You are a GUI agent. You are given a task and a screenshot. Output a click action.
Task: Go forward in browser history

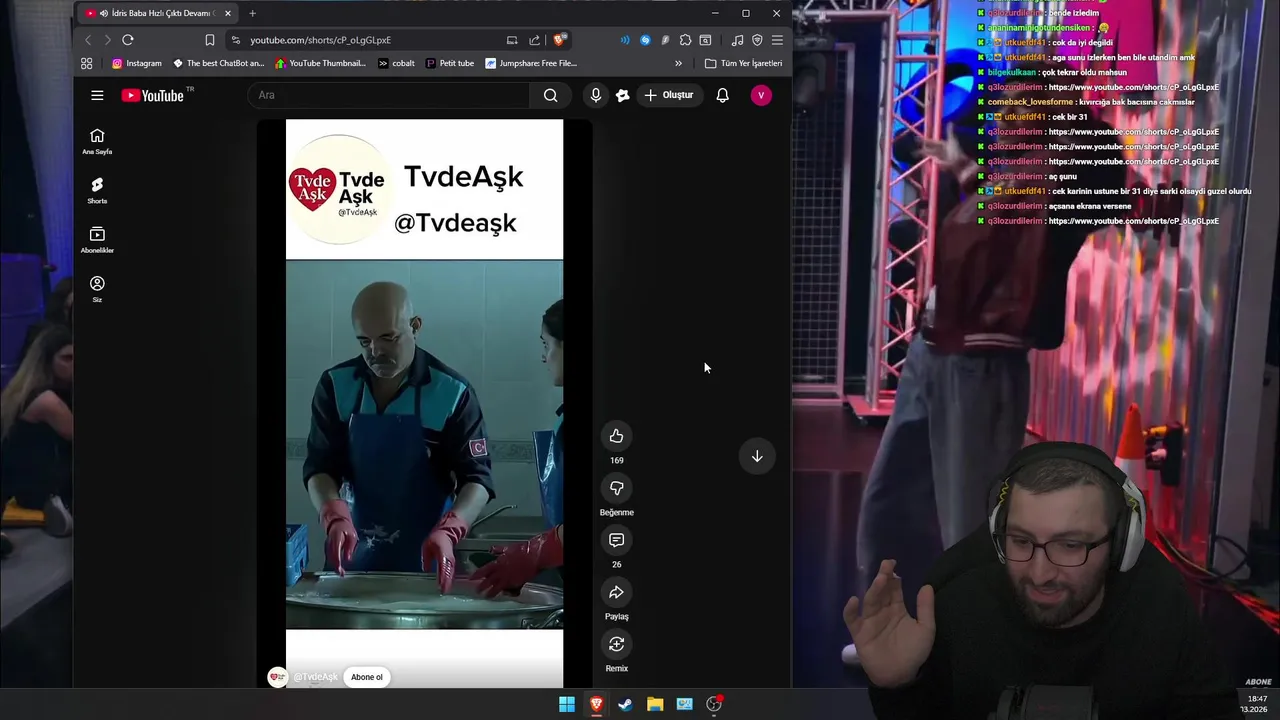107,40
